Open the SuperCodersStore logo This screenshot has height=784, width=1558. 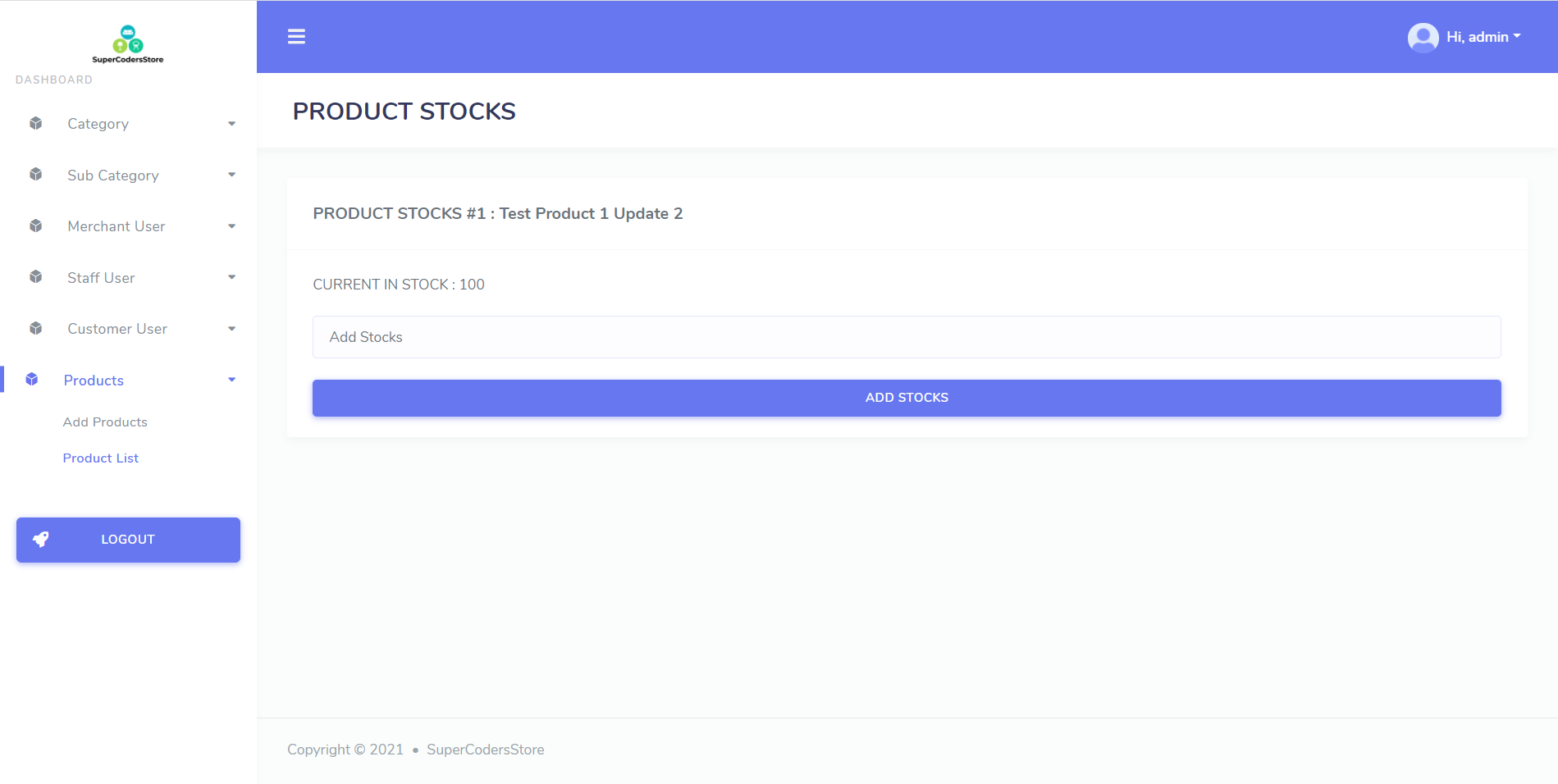coord(128,43)
